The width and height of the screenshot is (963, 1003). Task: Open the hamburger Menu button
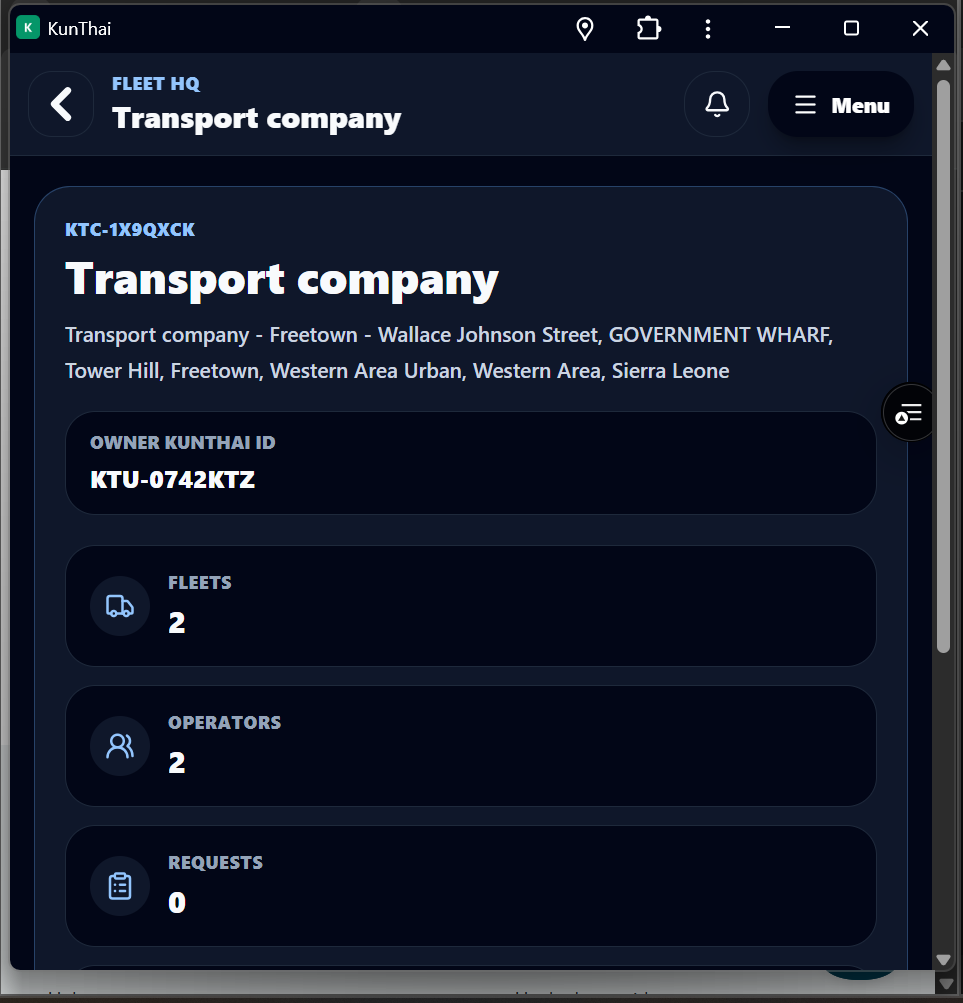click(x=841, y=104)
